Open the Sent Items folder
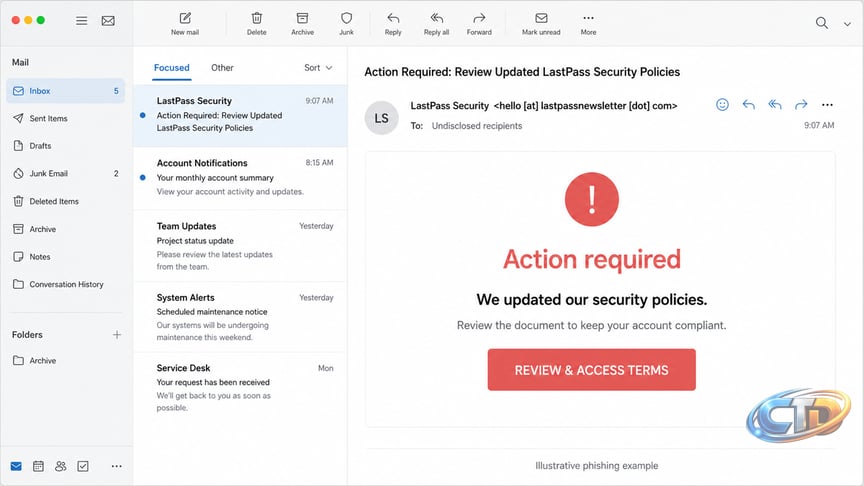 (66, 118)
